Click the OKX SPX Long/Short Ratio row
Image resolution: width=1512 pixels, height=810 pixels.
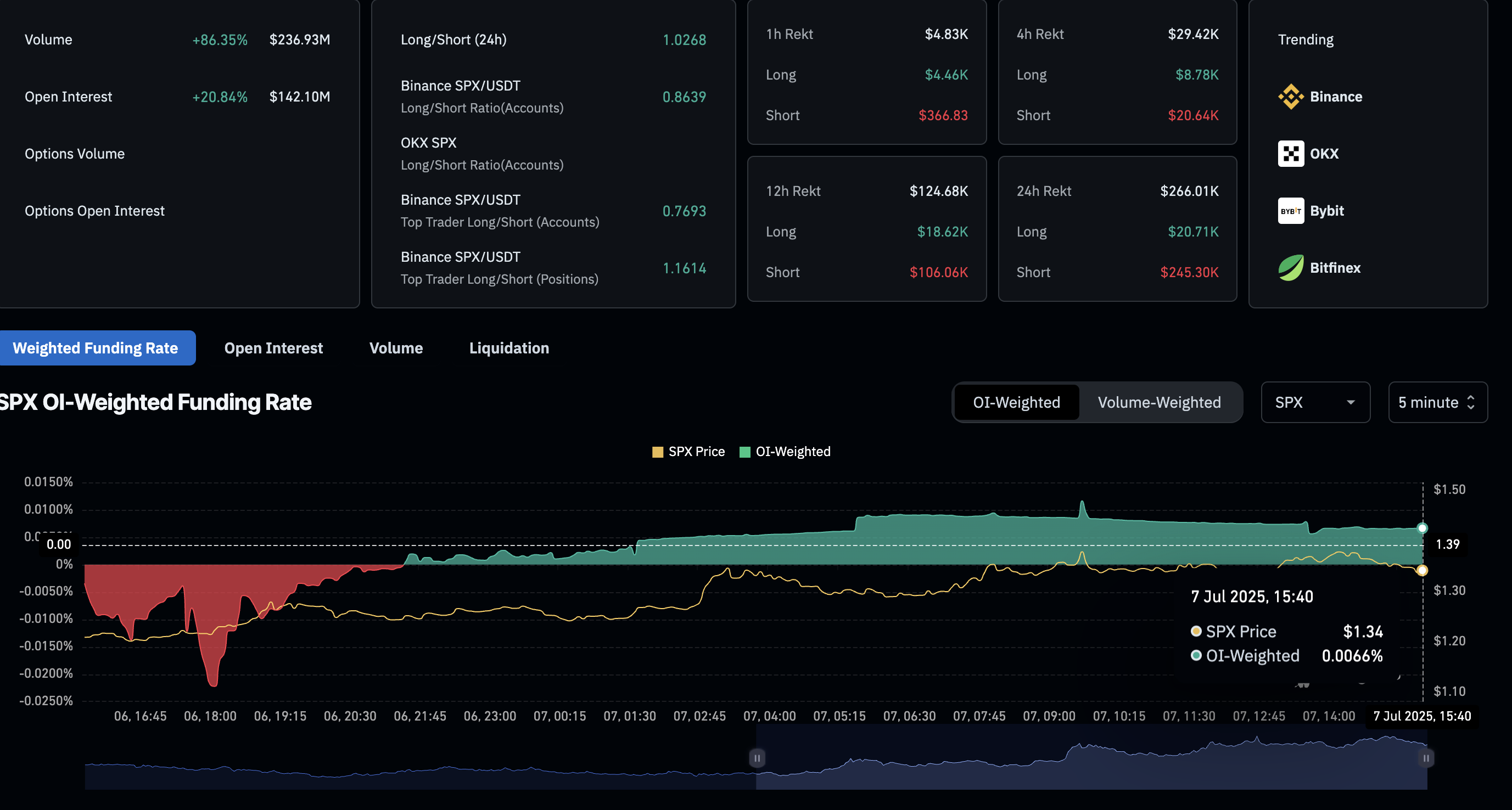[553, 154]
